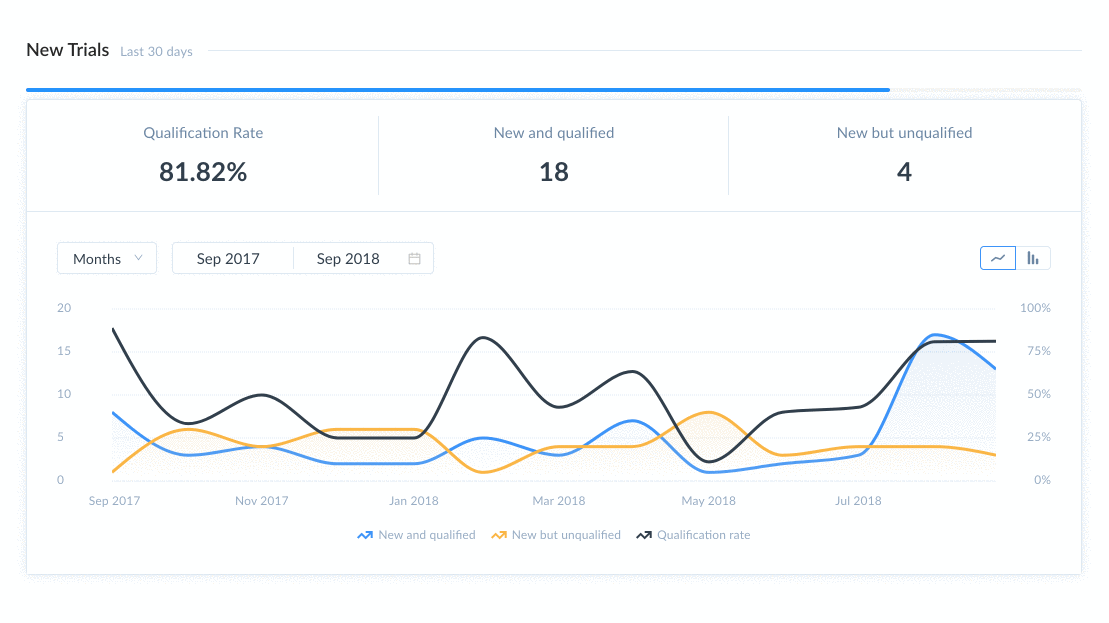Click the orange New but unqualified legend icon
The height and width of the screenshot is (623, 1109).
pos(499,535)
